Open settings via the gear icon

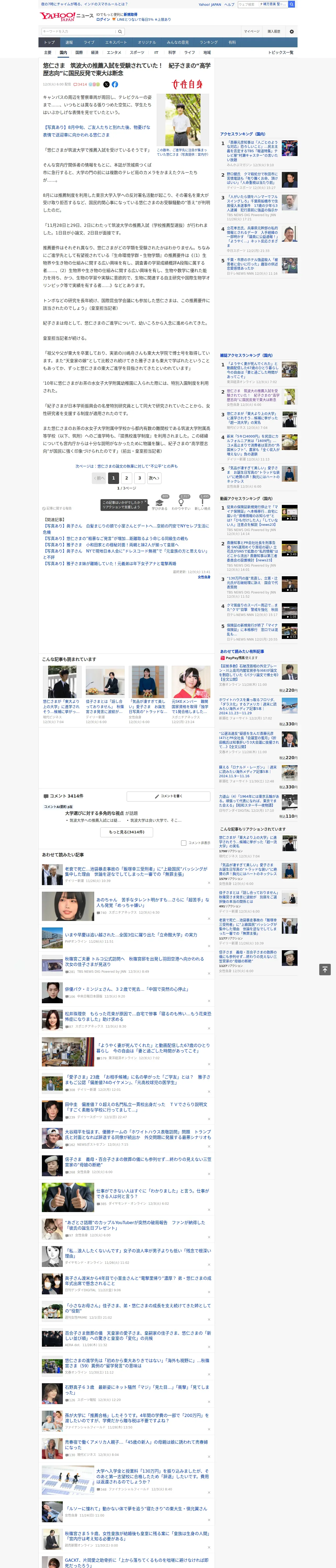pos(292,32)
